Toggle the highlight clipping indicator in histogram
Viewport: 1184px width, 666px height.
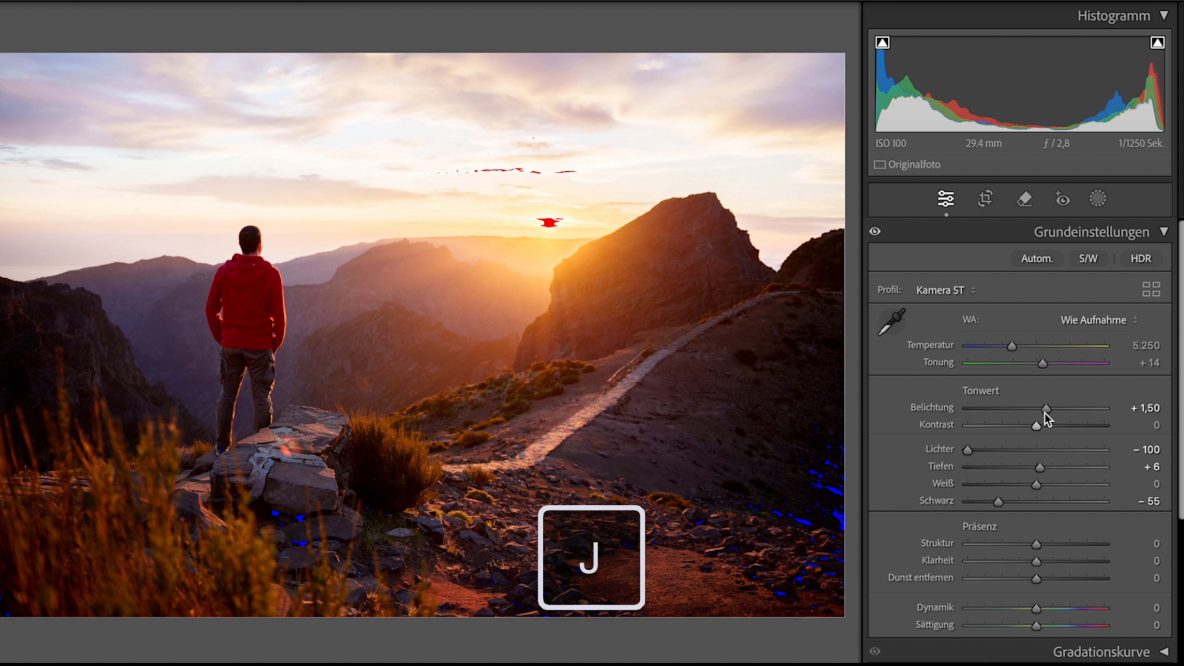pyautogui.click(x=1157, y=43)
